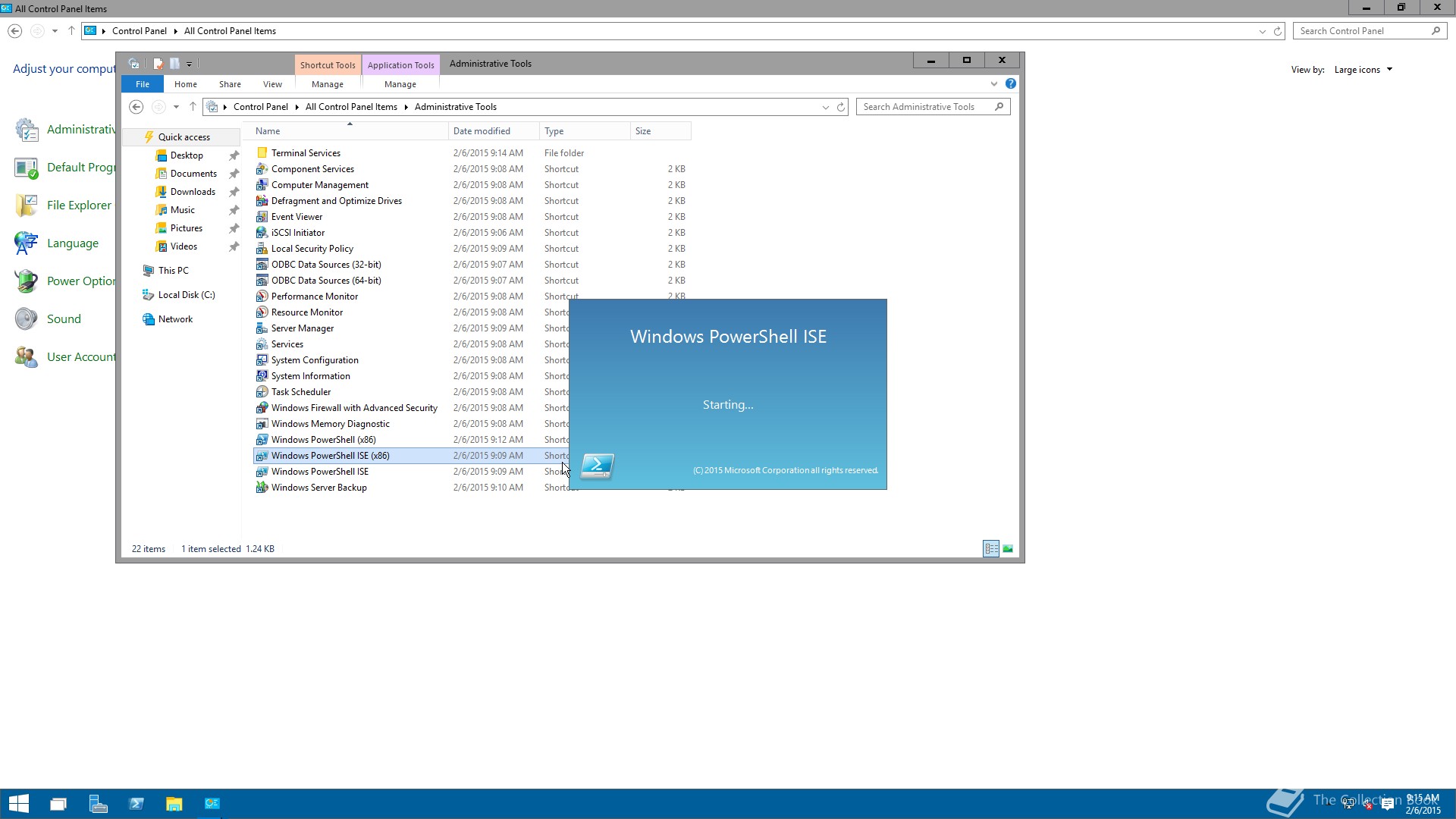
Task: Select ODBC Data Sources (64-bit) row
Action: click(472, 281)
